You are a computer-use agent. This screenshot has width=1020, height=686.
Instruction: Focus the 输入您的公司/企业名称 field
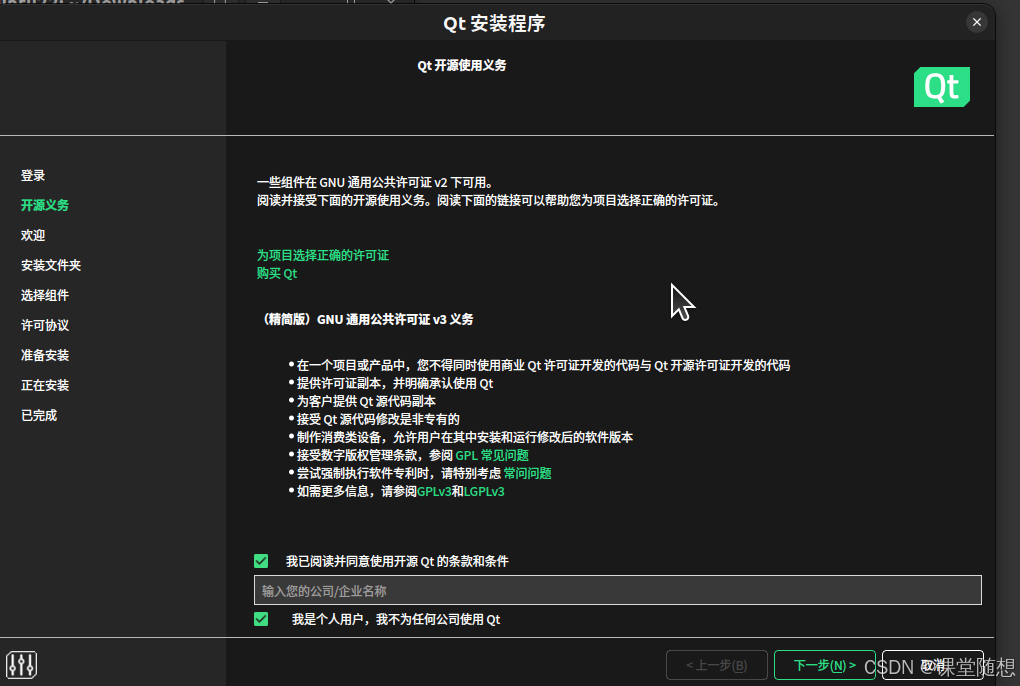(617, 590)
